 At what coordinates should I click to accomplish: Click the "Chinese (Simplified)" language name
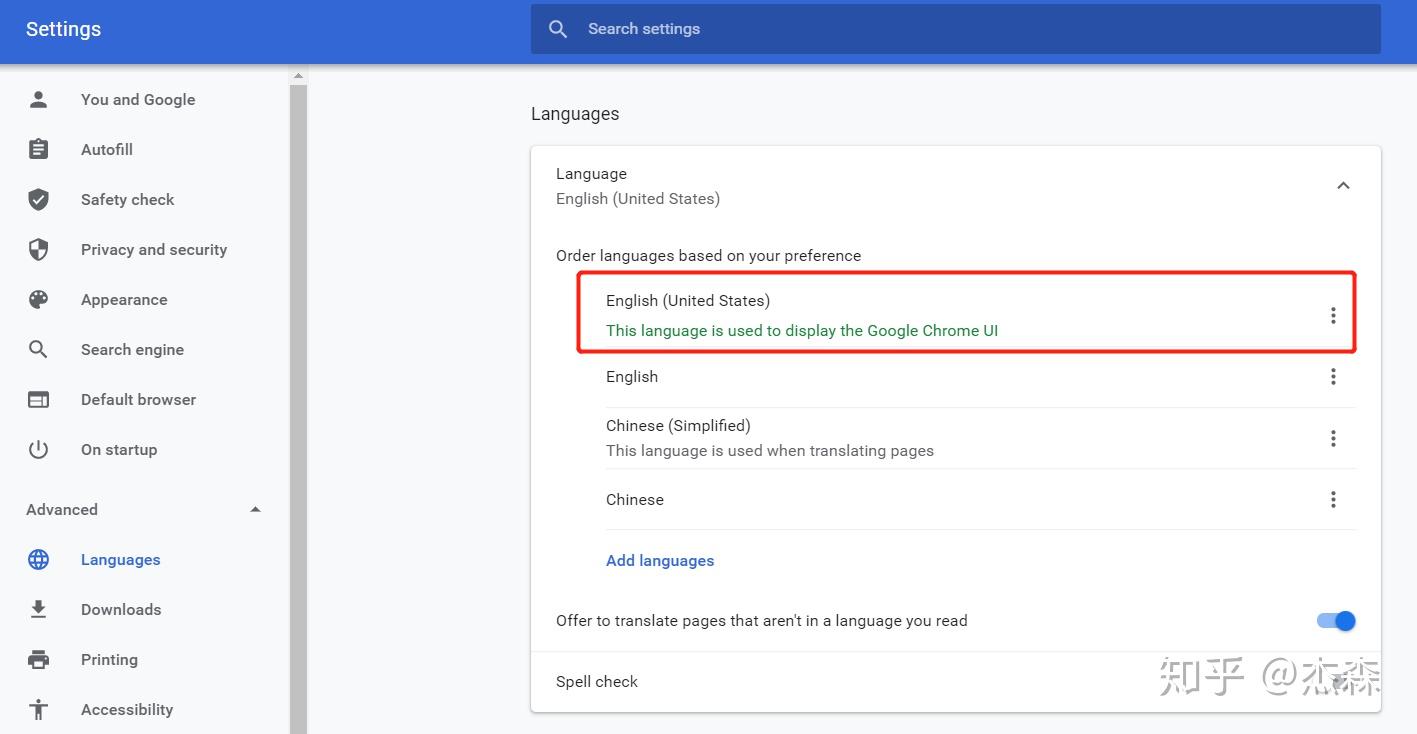point(678,425)
